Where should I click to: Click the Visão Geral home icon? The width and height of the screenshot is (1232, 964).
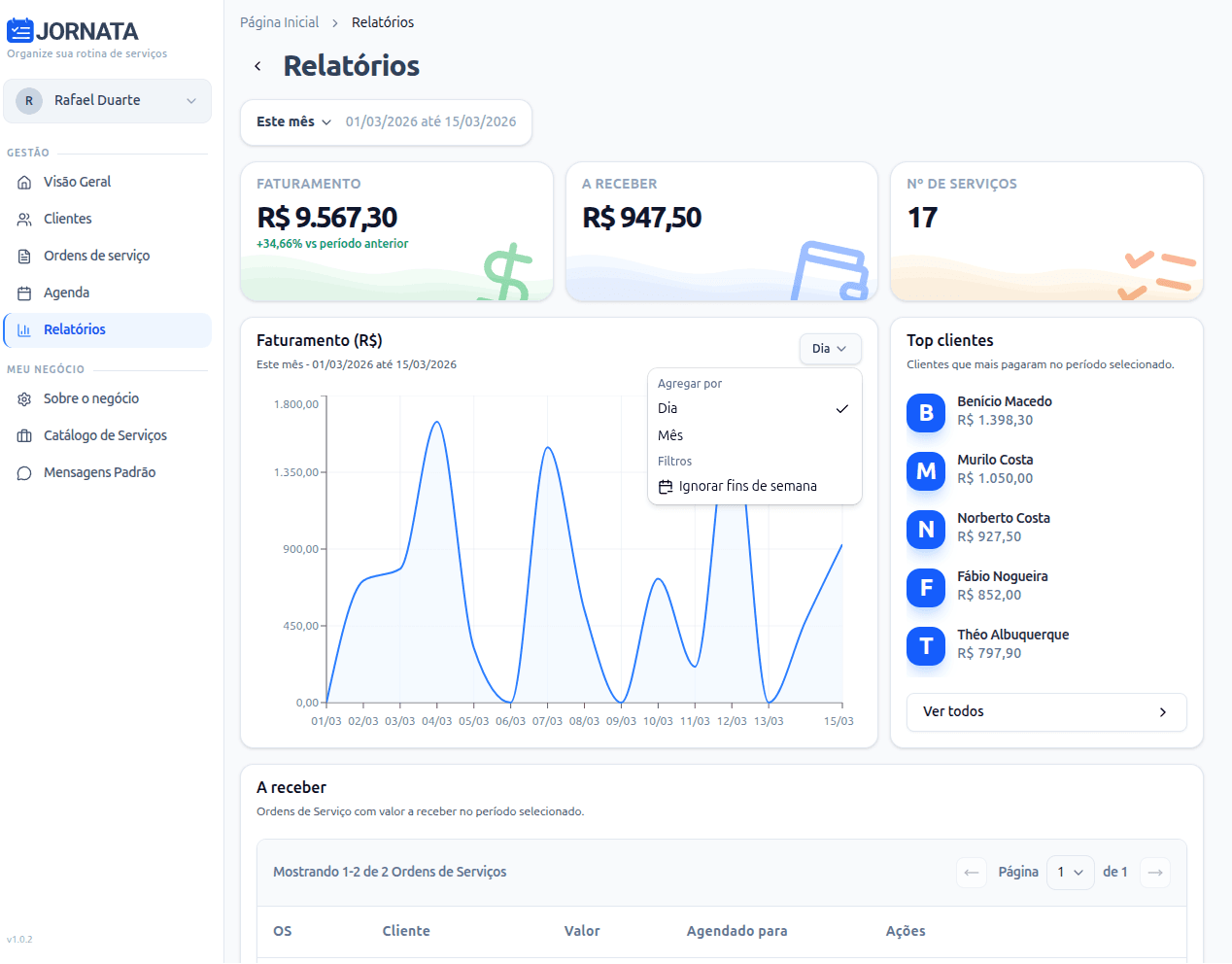(x=24, y=183)
